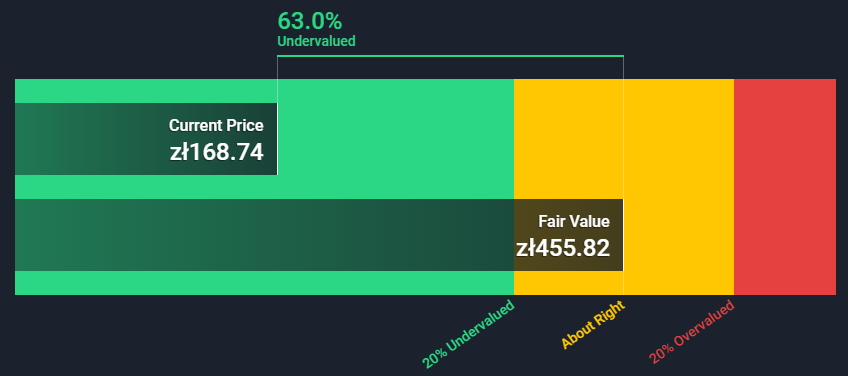Click the yellow zone right of Fair Value
Image resolution: width=848 pixels, height=376 pixels.
click(679, 187)
